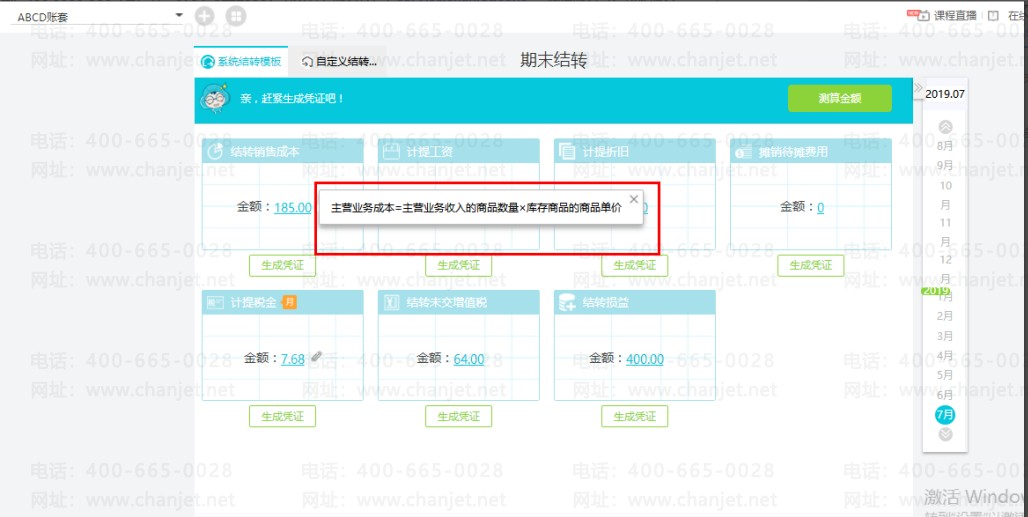
Task: Click the 测算金额 button
Action: pyautogui.click(x=840, y=98)
